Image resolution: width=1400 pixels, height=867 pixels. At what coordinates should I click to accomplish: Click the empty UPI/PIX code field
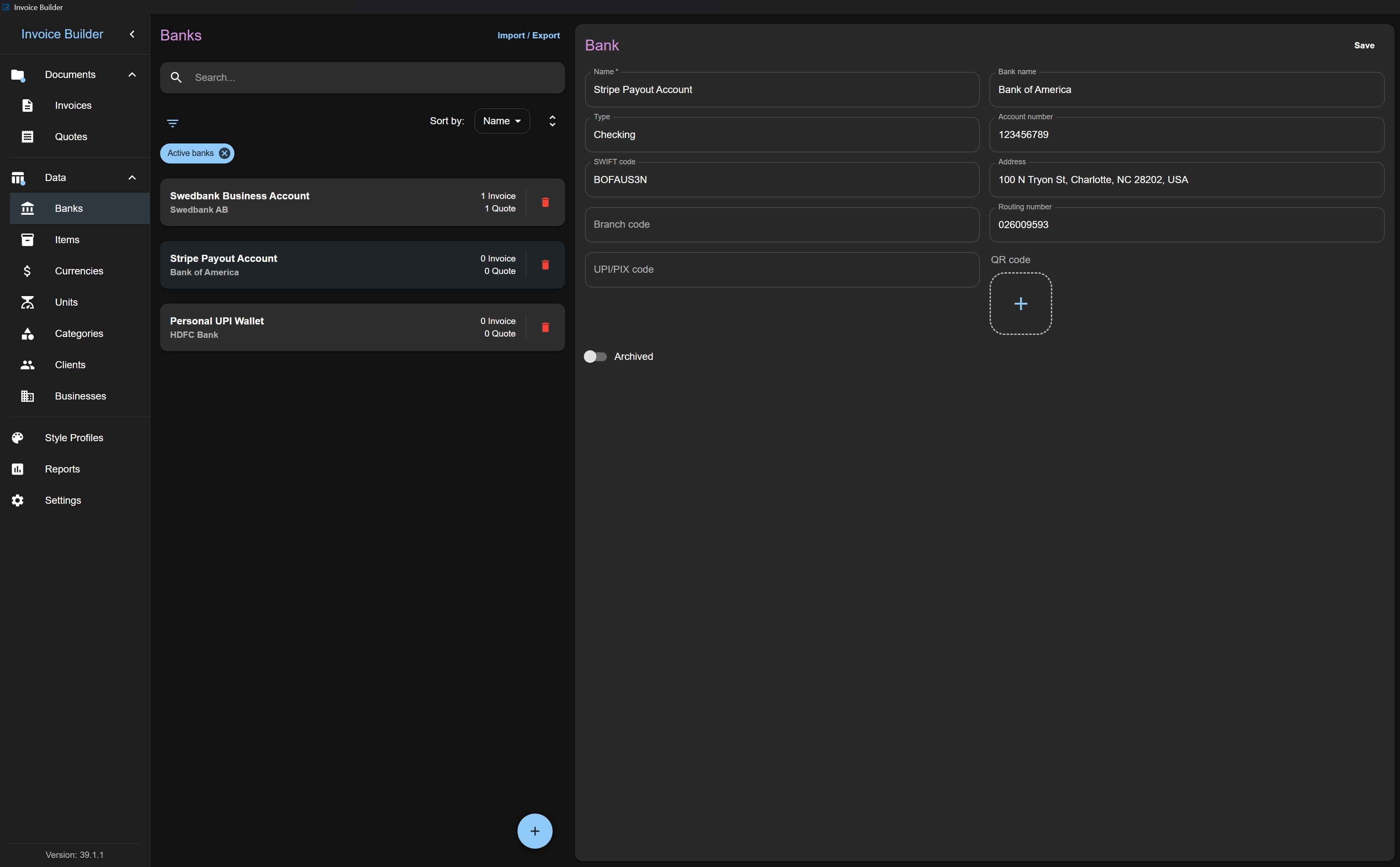[782, 269]
